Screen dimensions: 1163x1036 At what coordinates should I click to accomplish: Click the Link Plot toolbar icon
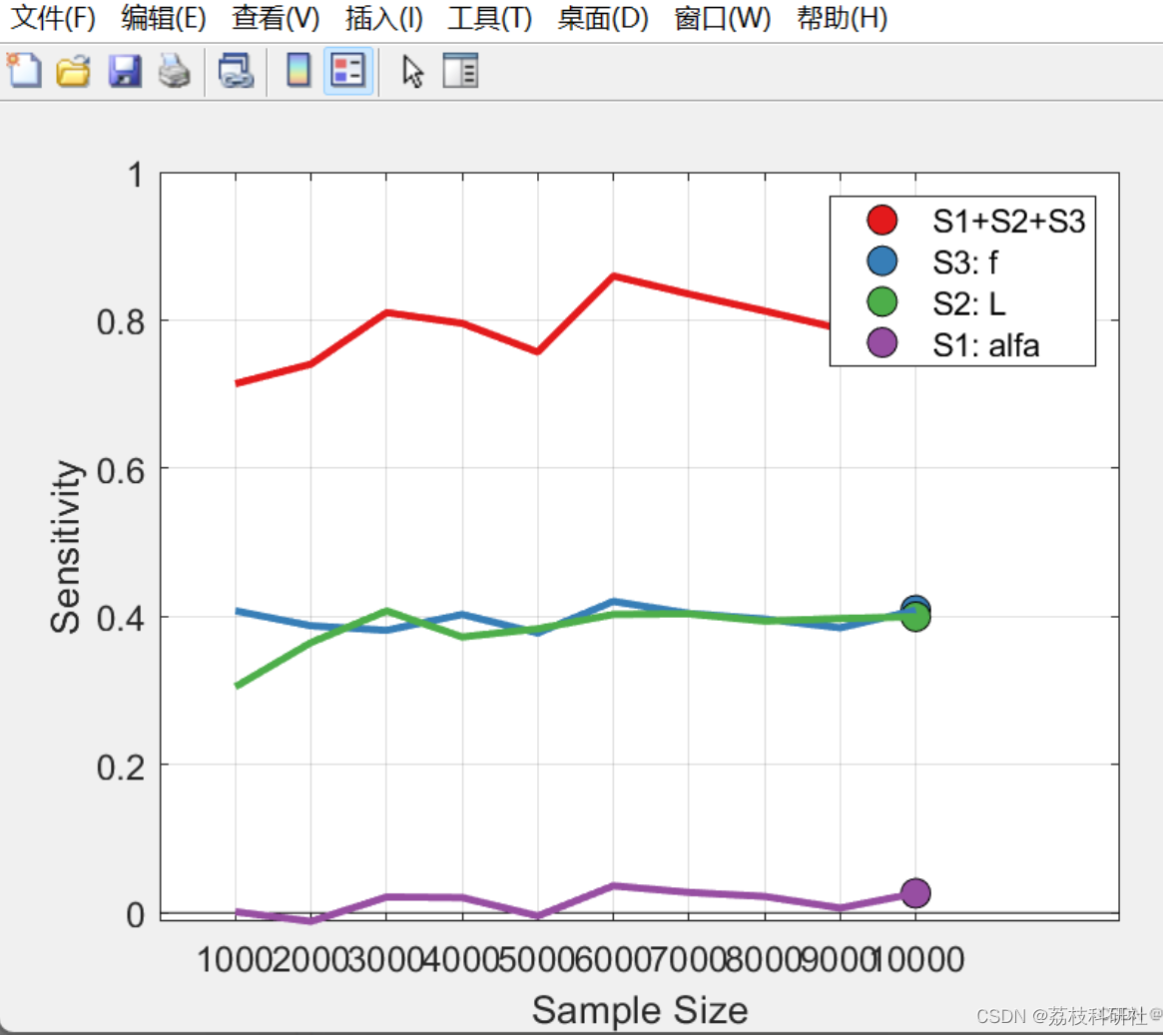[x=236, y=71]
